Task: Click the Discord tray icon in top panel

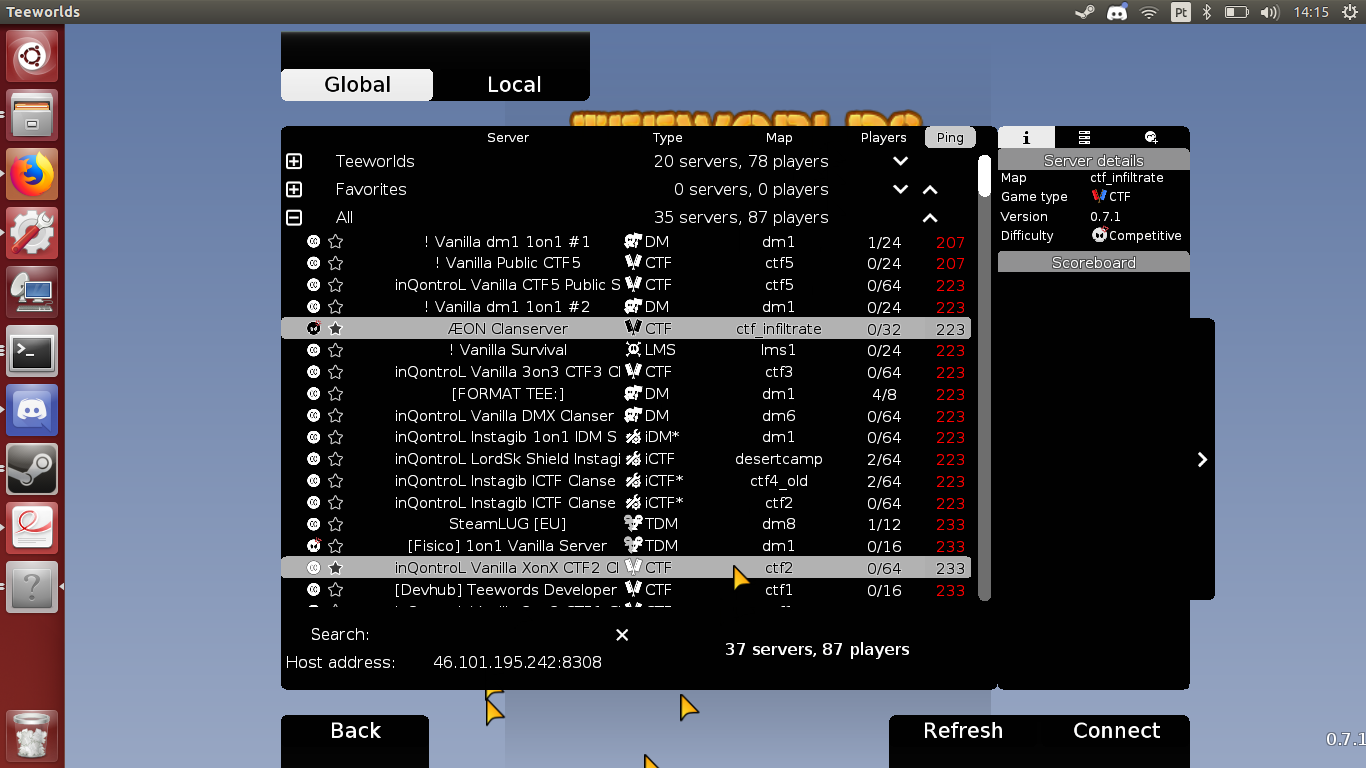Action: coord(1116,12)
